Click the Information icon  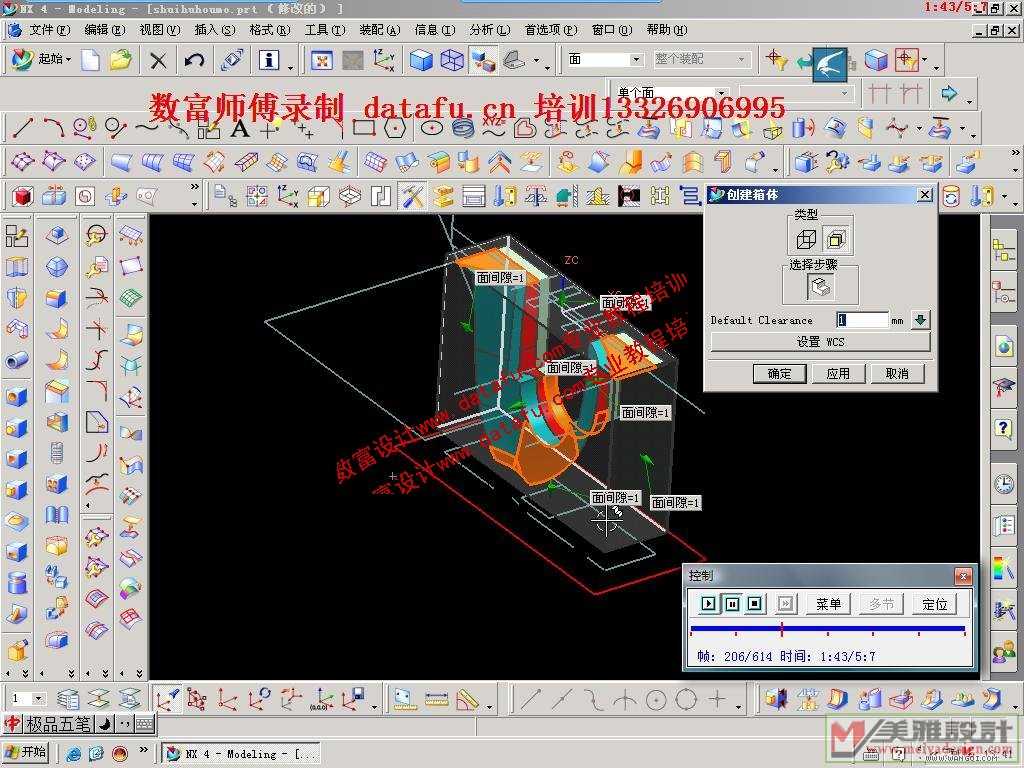coord(268,60)
